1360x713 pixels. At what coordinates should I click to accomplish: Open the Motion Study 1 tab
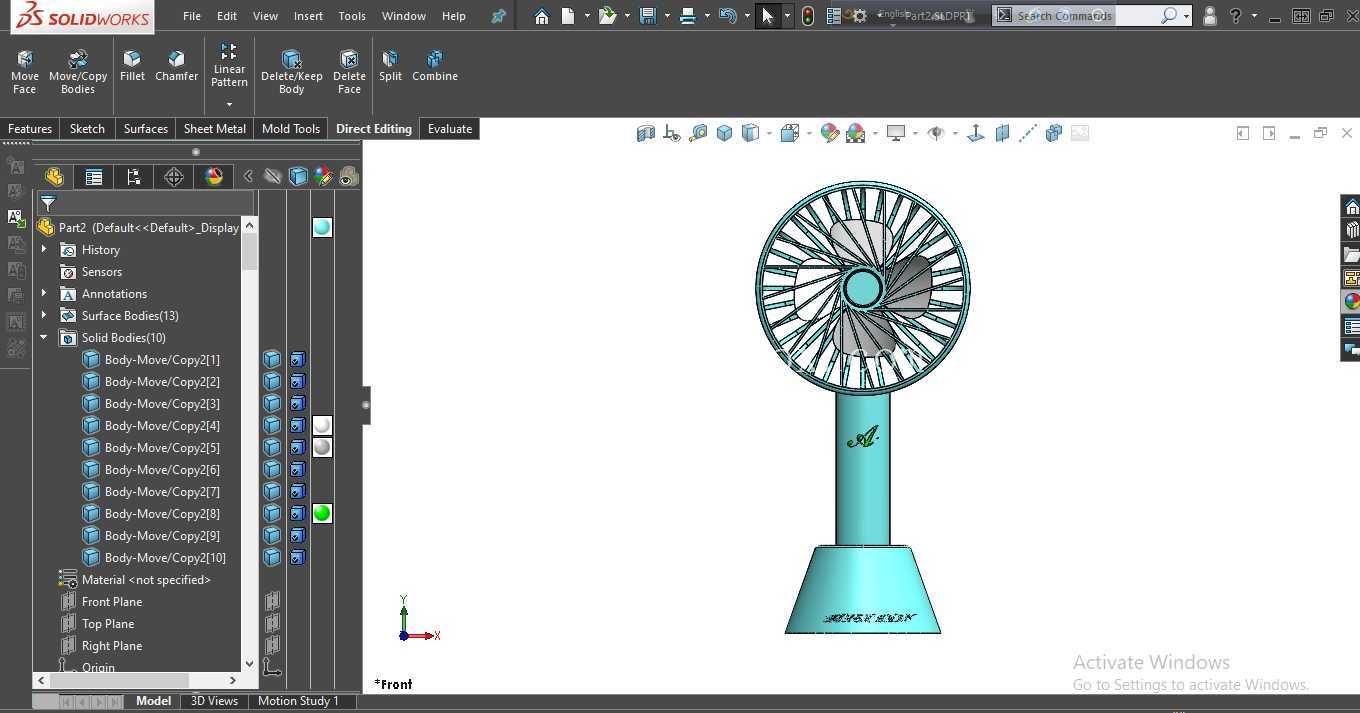tap(298, 701)
